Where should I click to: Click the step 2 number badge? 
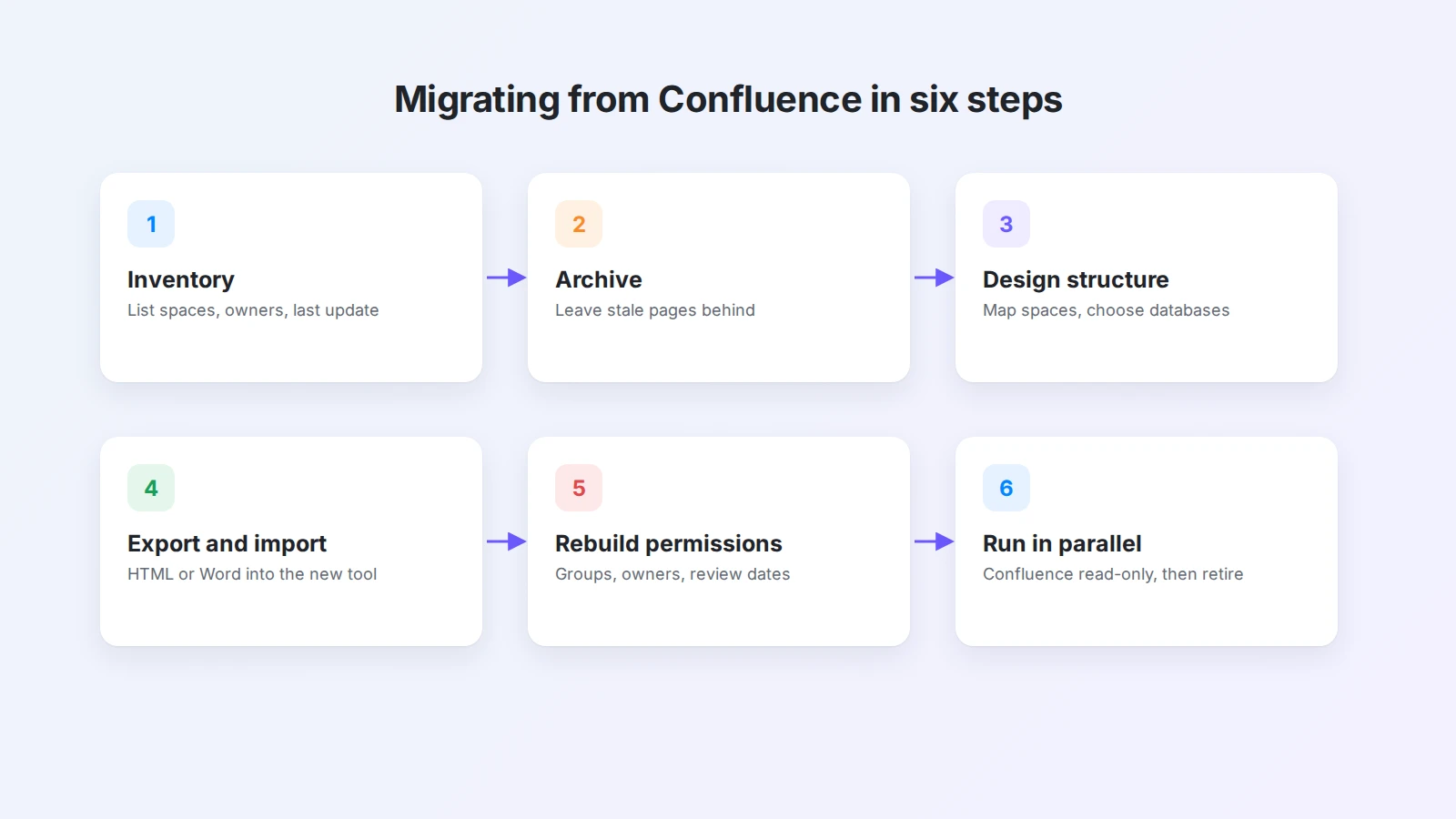click(579, 224)
